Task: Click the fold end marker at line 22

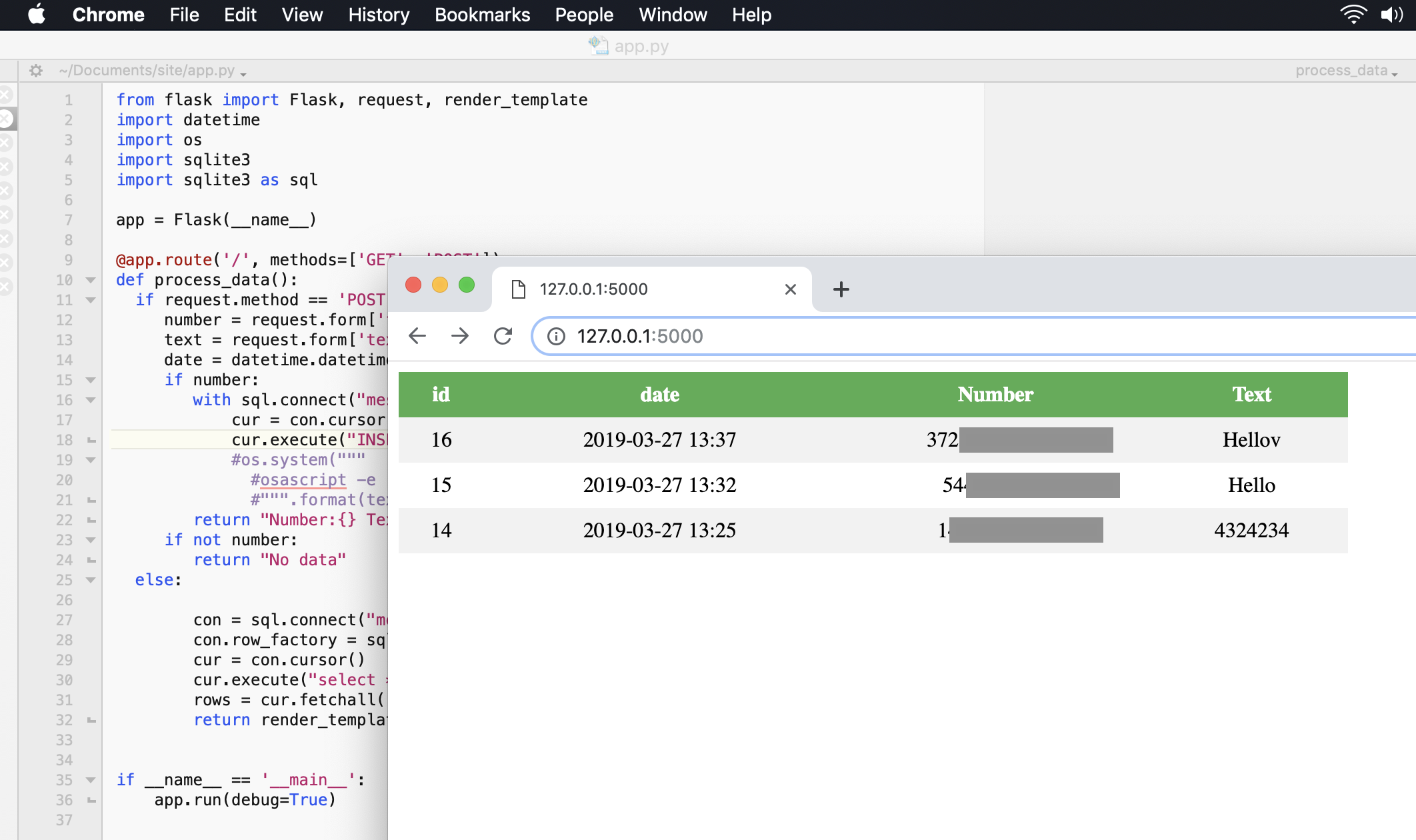Action: (91, 520)
